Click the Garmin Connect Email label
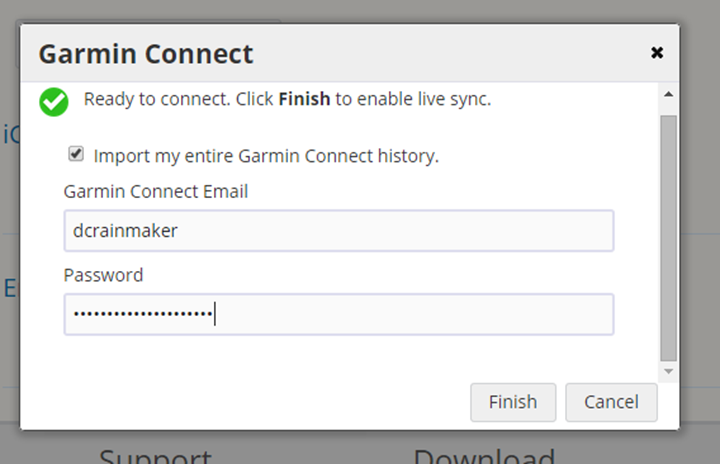The image size is (720, 464). [156, 192]
